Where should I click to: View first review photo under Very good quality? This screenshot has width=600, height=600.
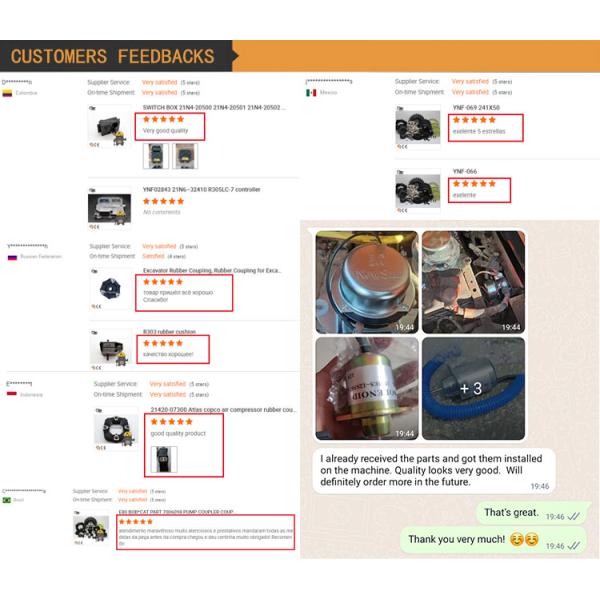(x=155, y=156)
